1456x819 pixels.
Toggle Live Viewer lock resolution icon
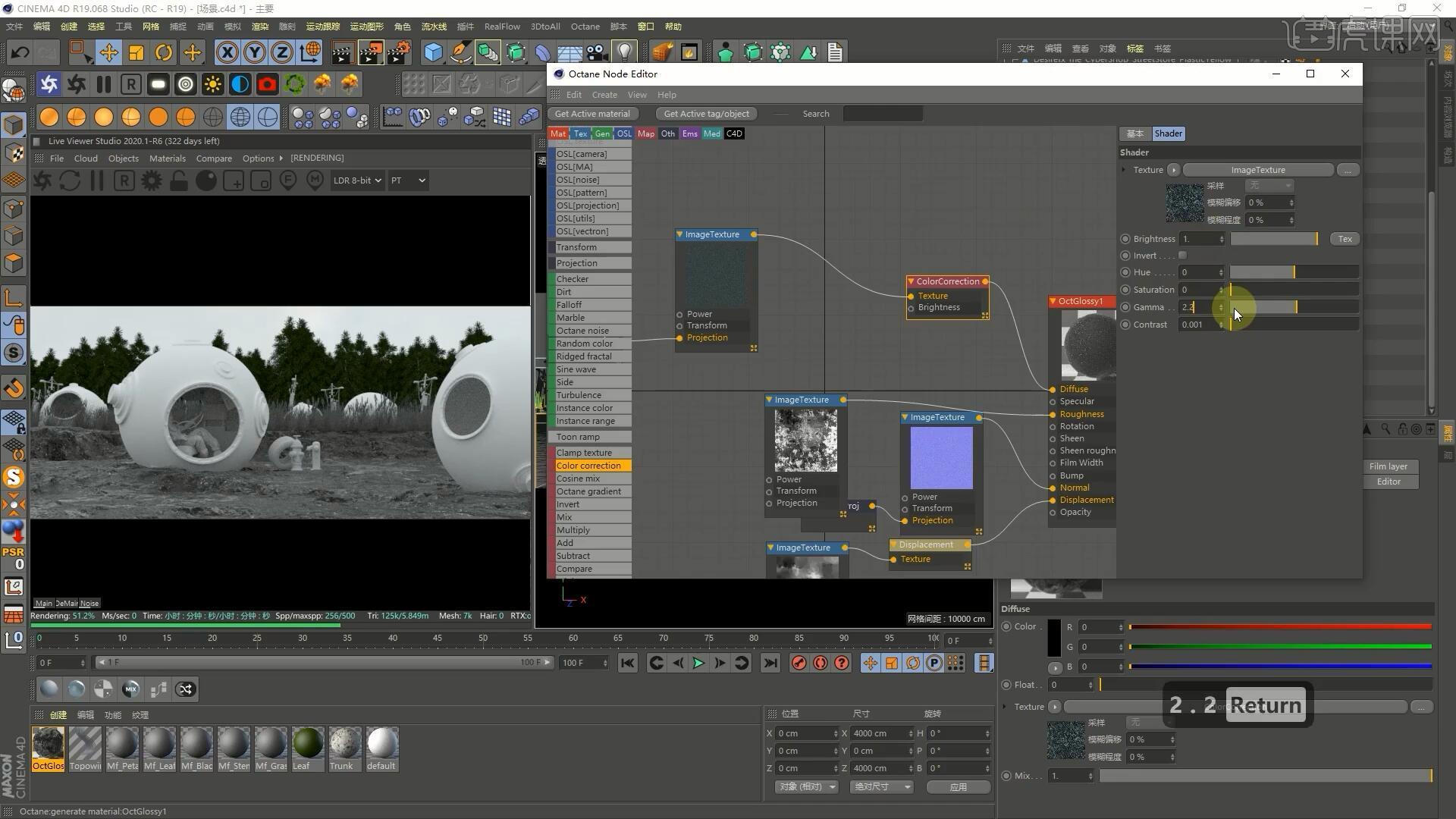(x=179, y=180)
